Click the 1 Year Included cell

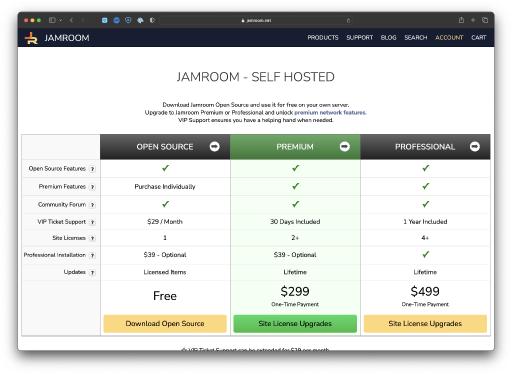pos(425,222)
